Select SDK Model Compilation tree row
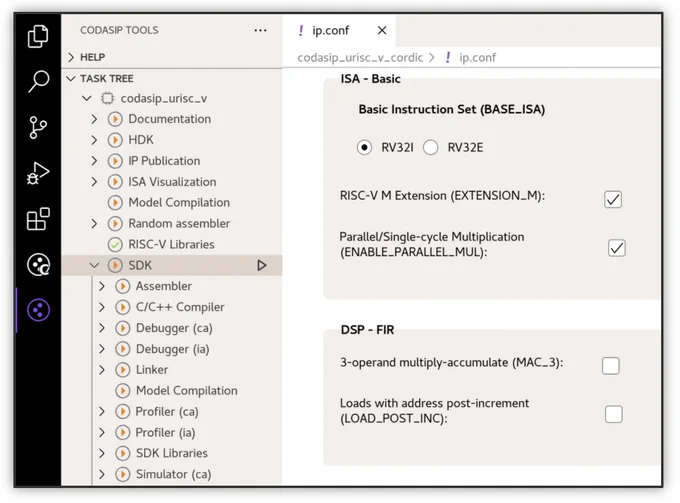The image size is (680, 503). click(172, 391)
